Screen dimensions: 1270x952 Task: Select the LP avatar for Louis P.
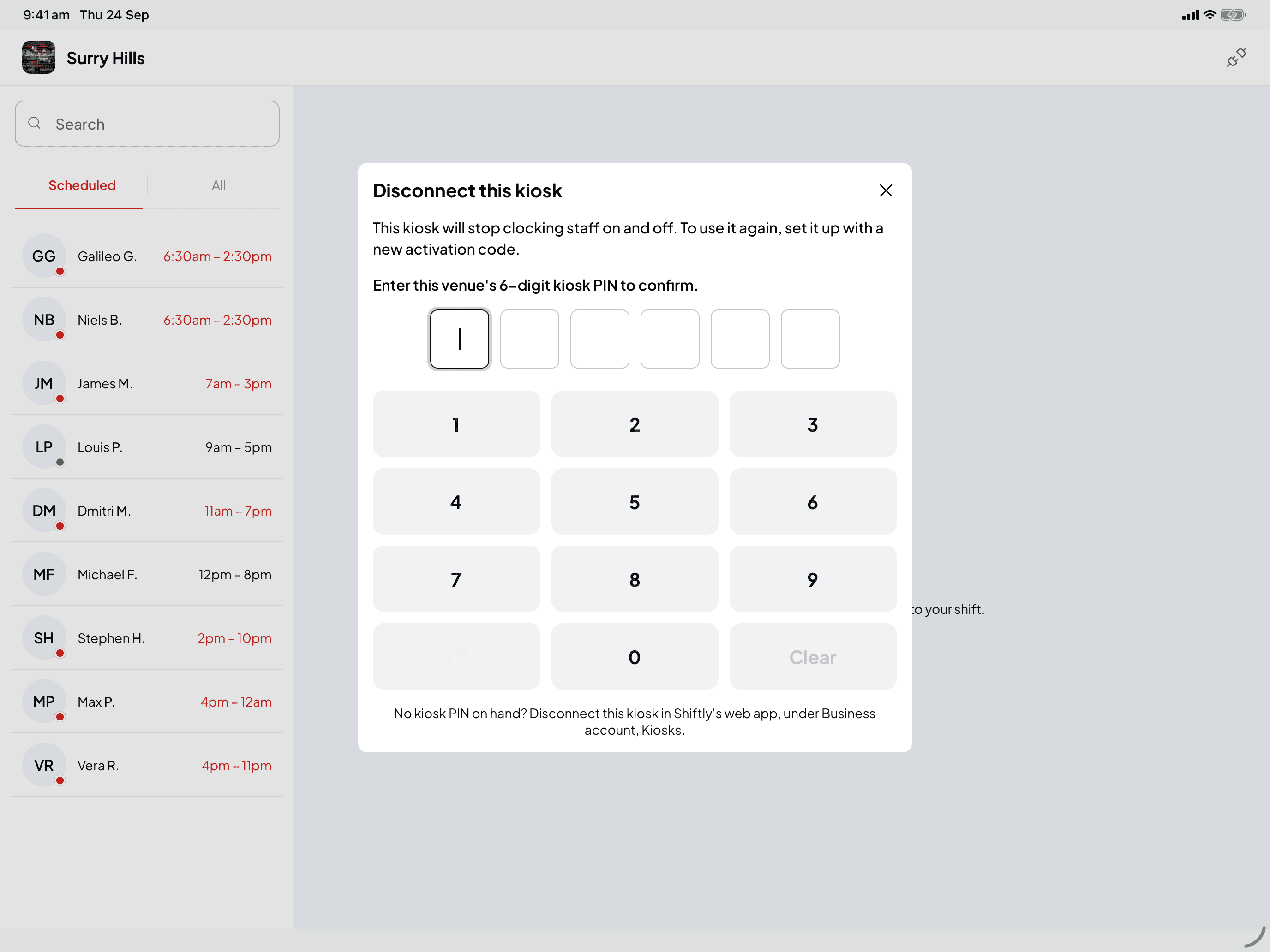coord(44,446)
